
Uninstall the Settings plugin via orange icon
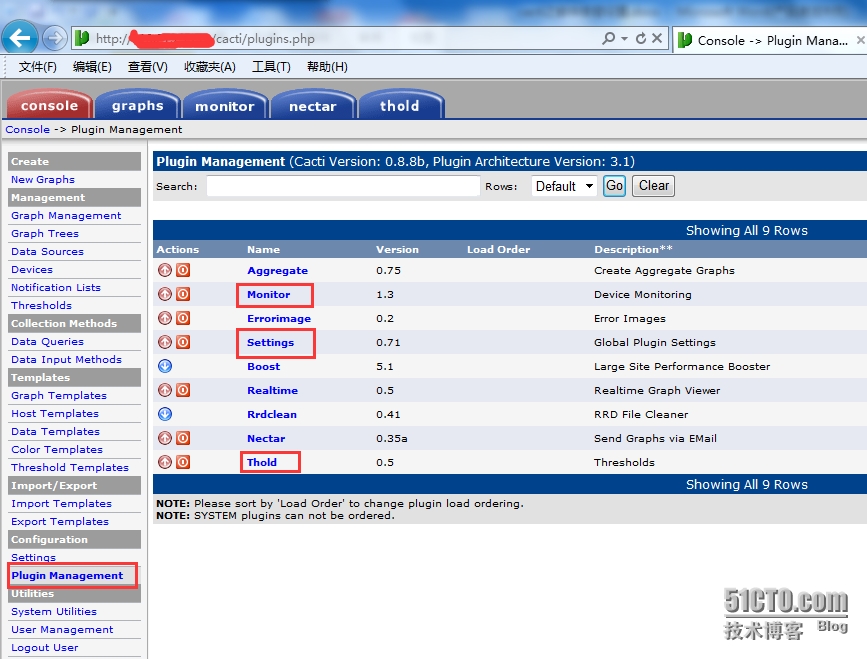point(183,342)
